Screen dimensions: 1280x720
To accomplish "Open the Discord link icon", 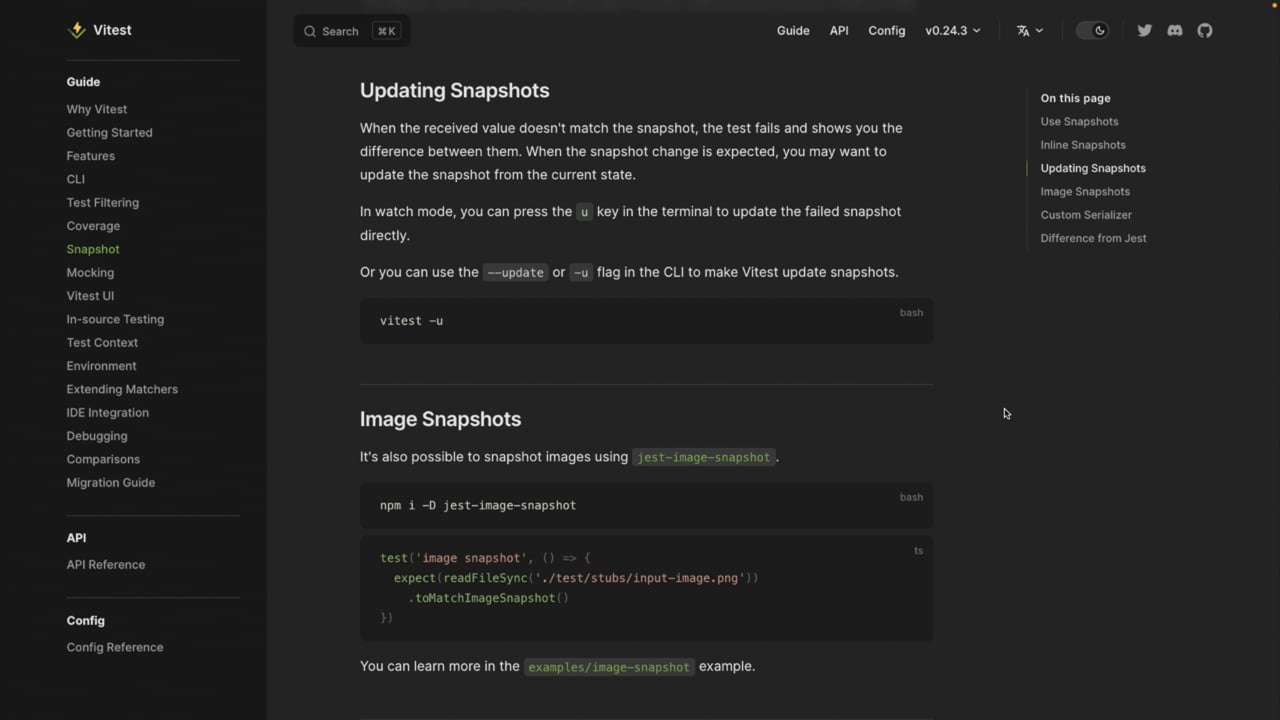I will pyautogui.click(x=1175, y=30).
